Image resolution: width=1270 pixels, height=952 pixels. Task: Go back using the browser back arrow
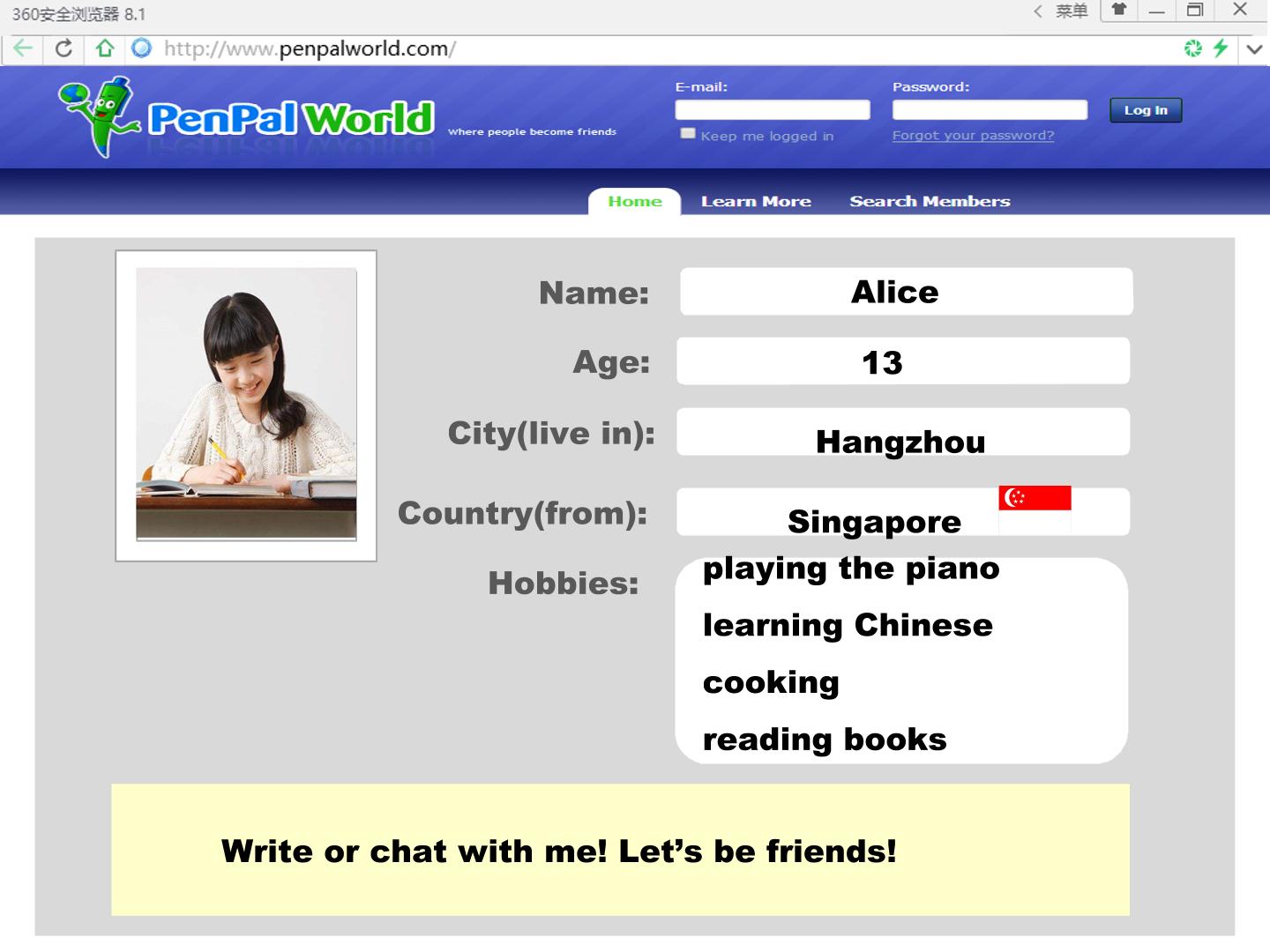point(23,48)
